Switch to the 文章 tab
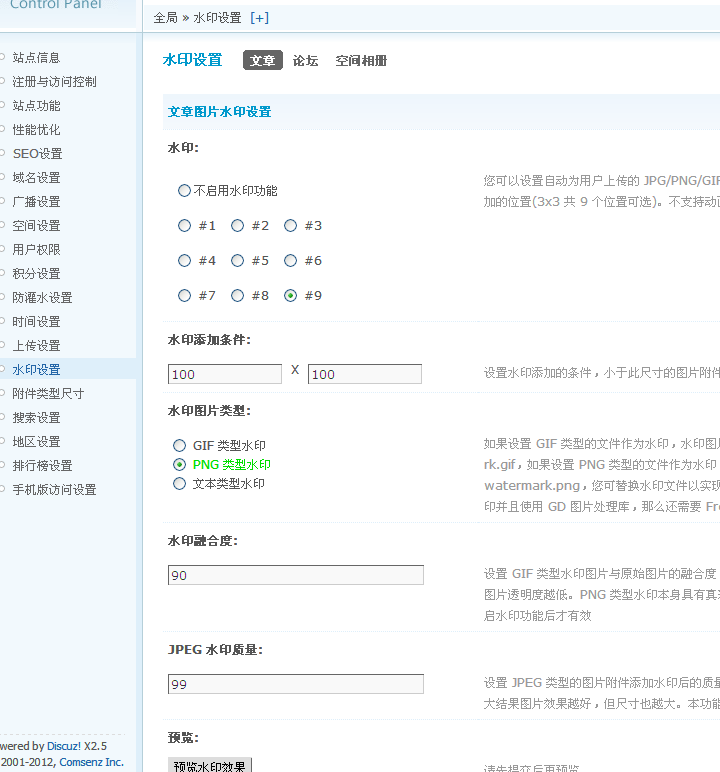This screenshot has width=720, height=772. 262,60
